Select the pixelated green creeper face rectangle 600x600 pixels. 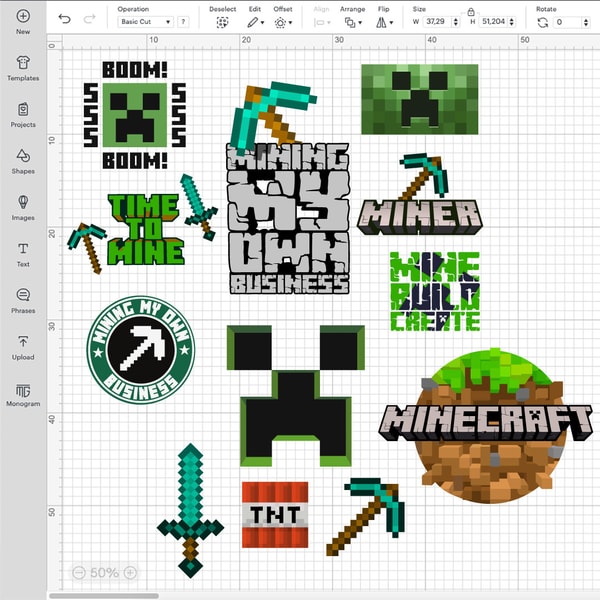[x=420, y=99]
